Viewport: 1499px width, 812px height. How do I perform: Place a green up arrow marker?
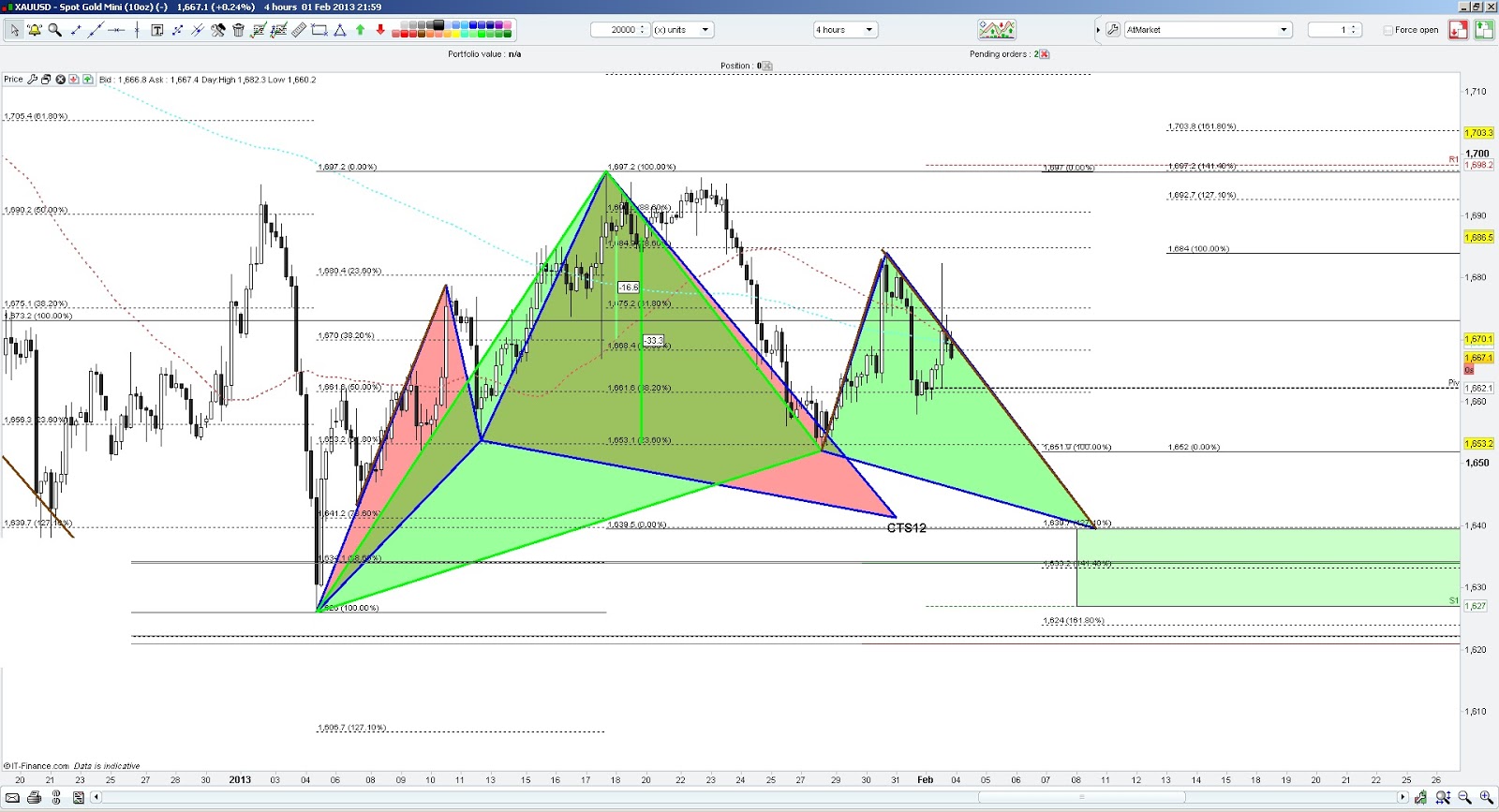click(361, 30)
